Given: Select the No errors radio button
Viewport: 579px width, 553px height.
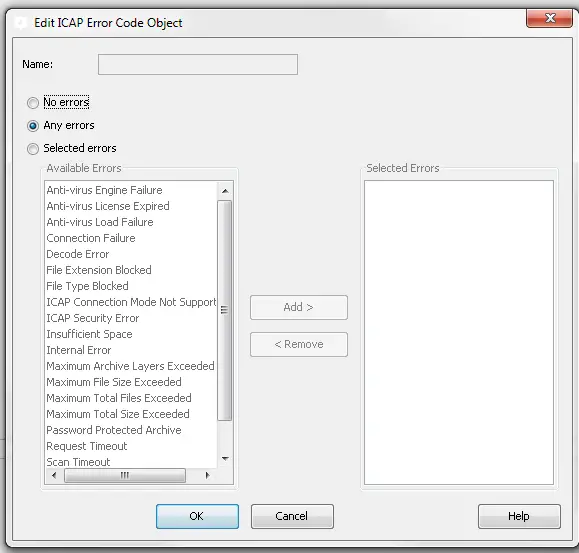Looking at the screenshot, I should click(33, 103).
